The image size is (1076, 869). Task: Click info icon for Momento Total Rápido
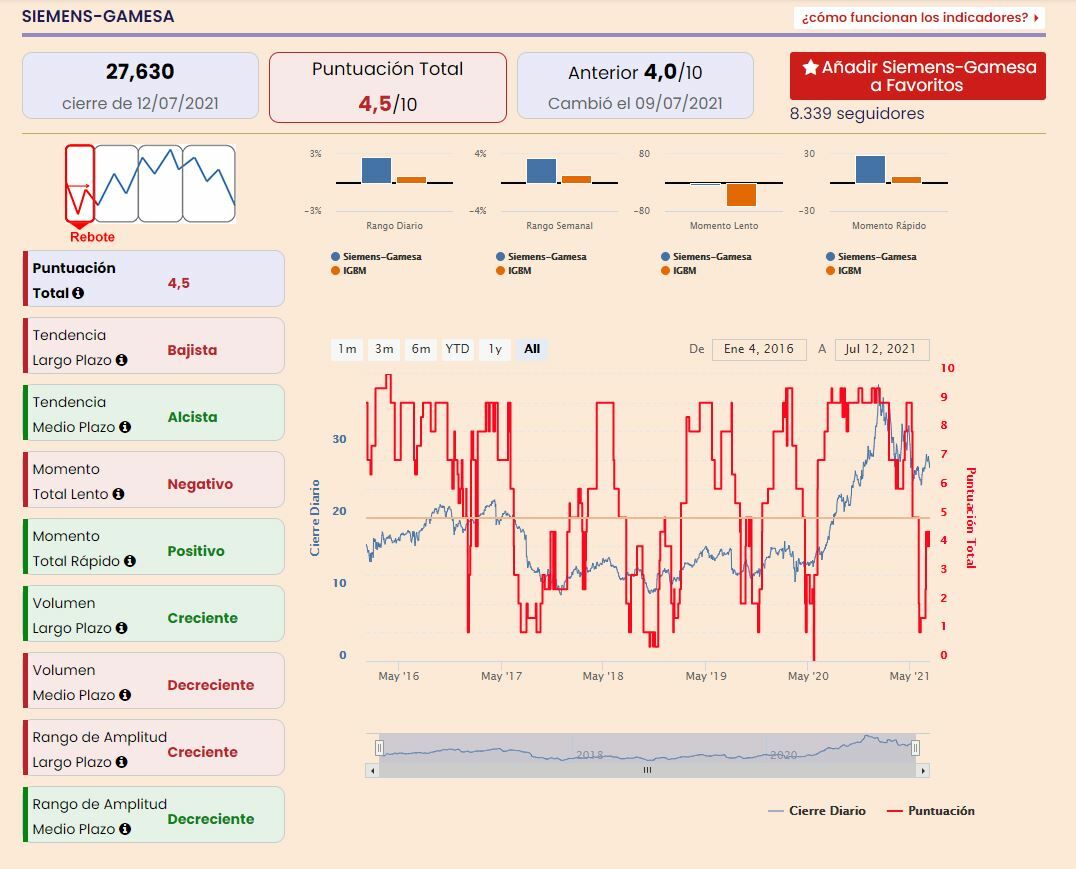click(x=130, y=561)
